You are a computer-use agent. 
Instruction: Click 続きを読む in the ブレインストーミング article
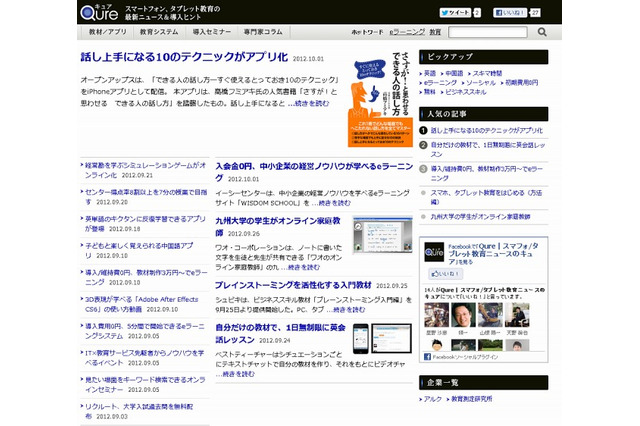click(x=346, y=309)
